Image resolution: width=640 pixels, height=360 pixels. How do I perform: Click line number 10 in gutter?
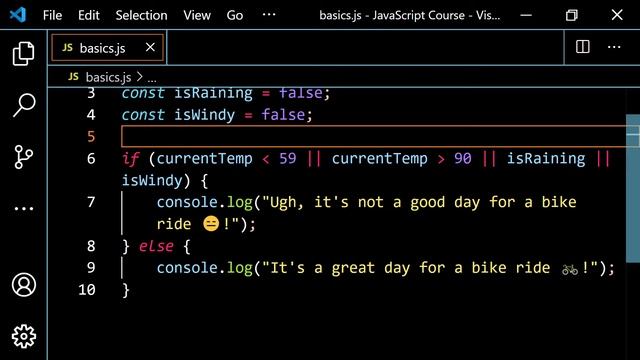[87, 289]
